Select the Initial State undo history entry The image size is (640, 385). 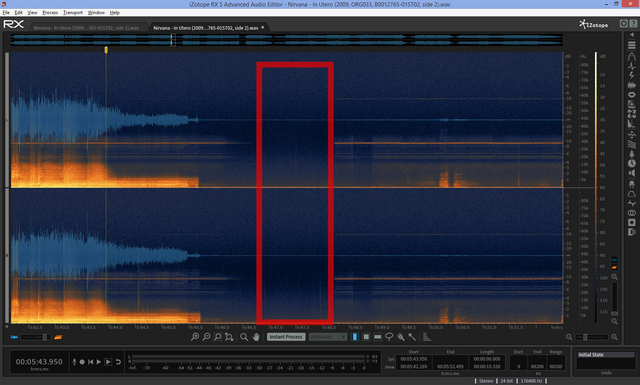point(606,355)
